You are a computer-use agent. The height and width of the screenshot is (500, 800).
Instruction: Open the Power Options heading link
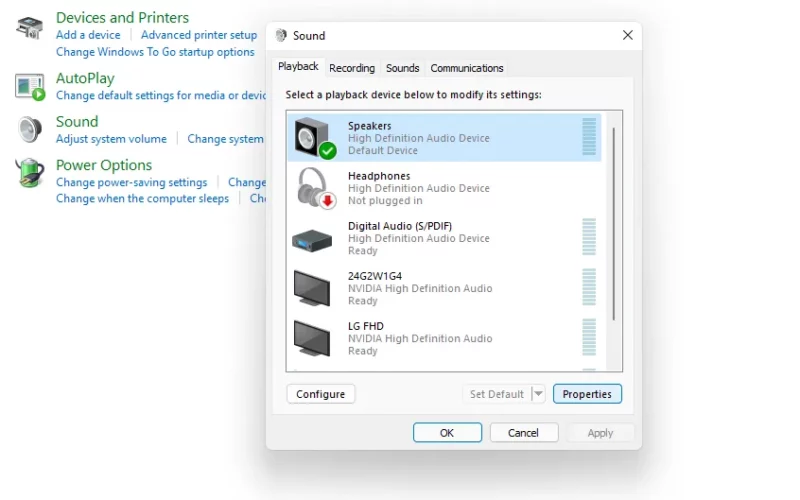coord(104,165)
